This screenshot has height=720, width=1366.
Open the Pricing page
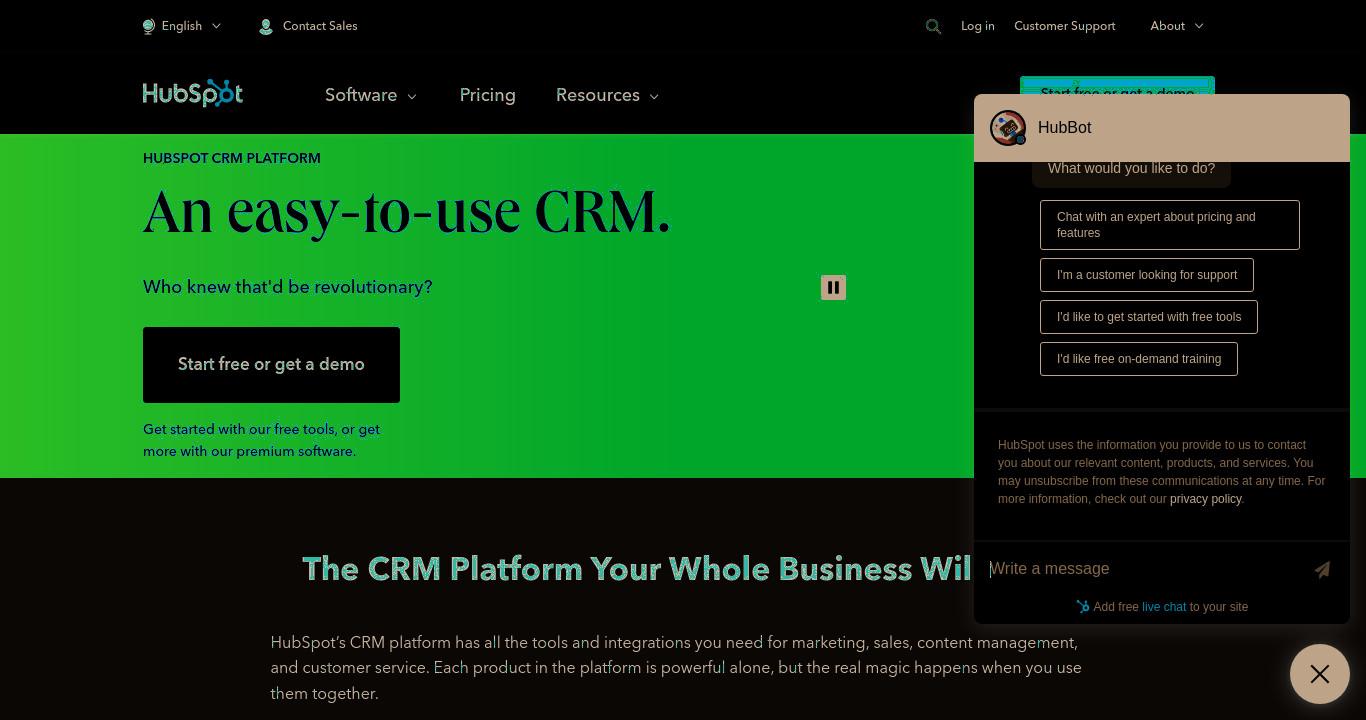click(488, 95)
